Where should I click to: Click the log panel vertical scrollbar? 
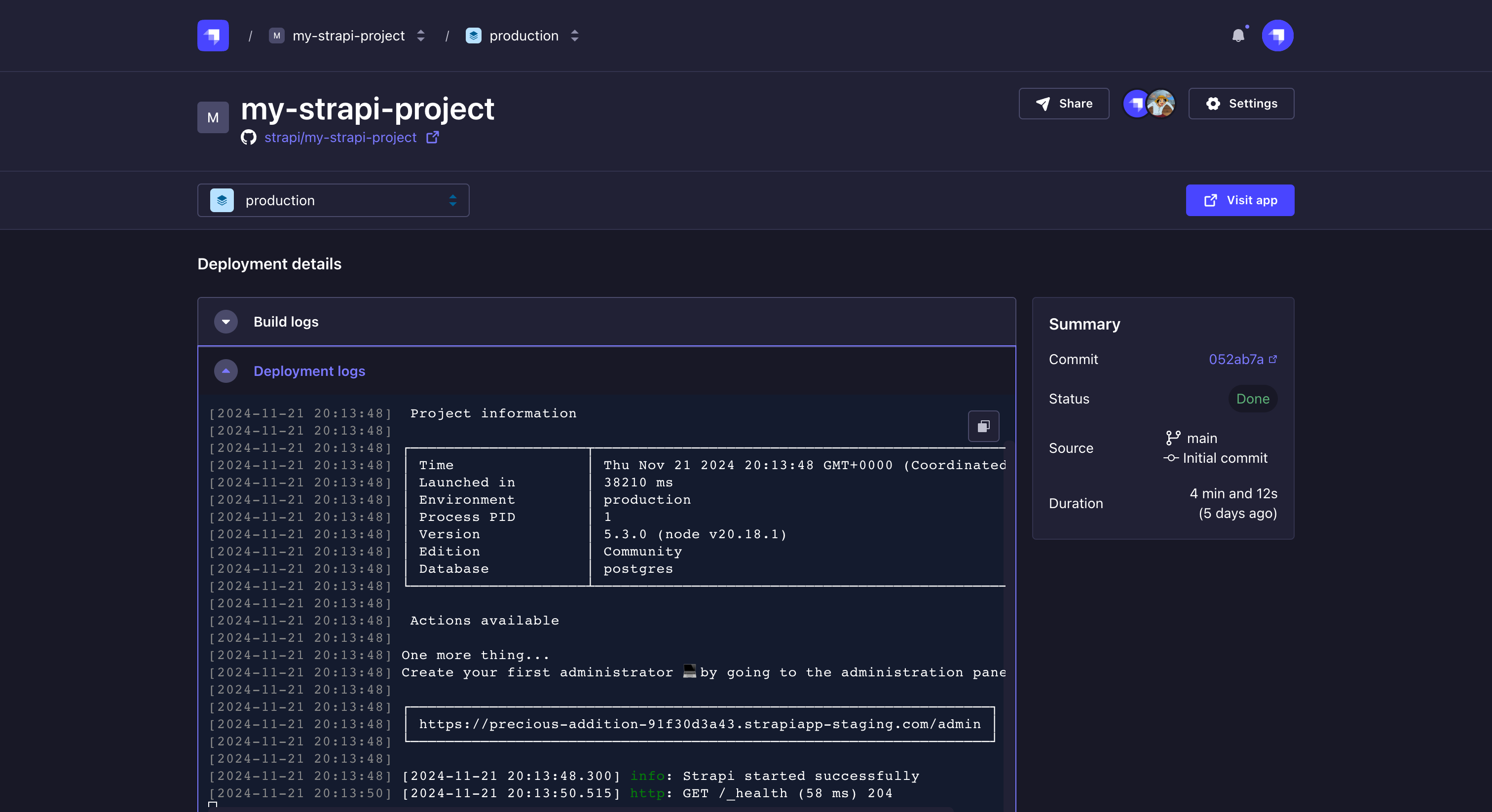pos(1009,579)
